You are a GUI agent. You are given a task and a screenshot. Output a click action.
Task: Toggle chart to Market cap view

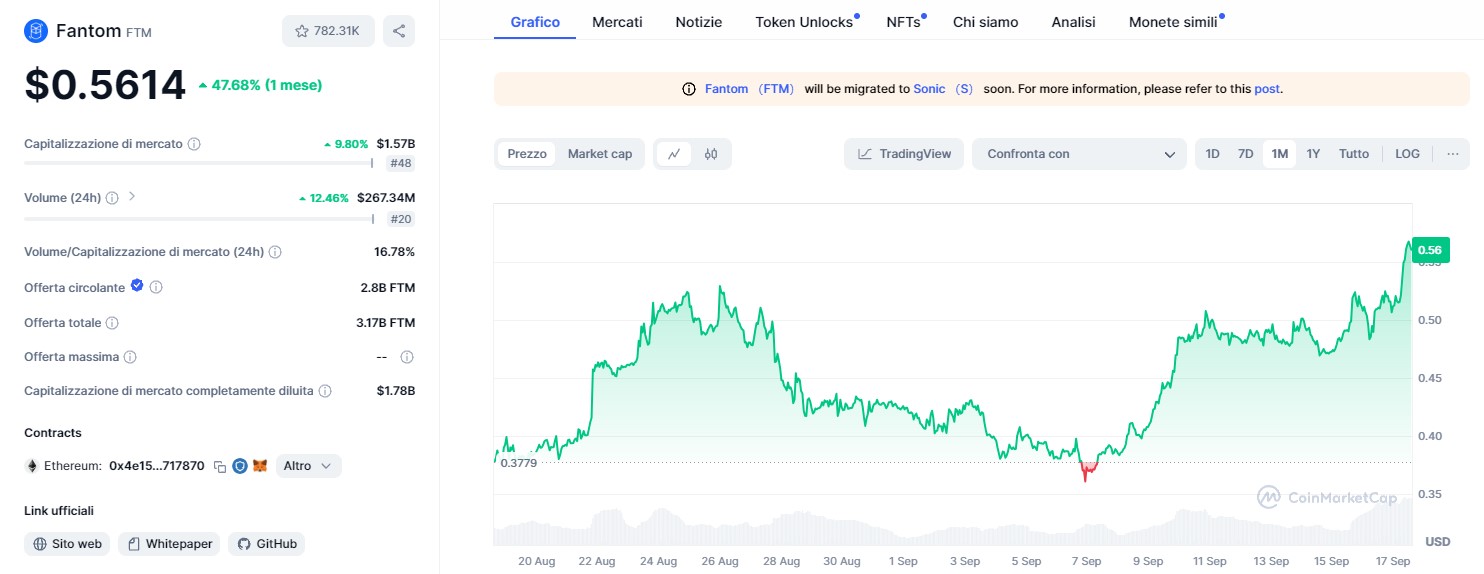tap(600, 154)
